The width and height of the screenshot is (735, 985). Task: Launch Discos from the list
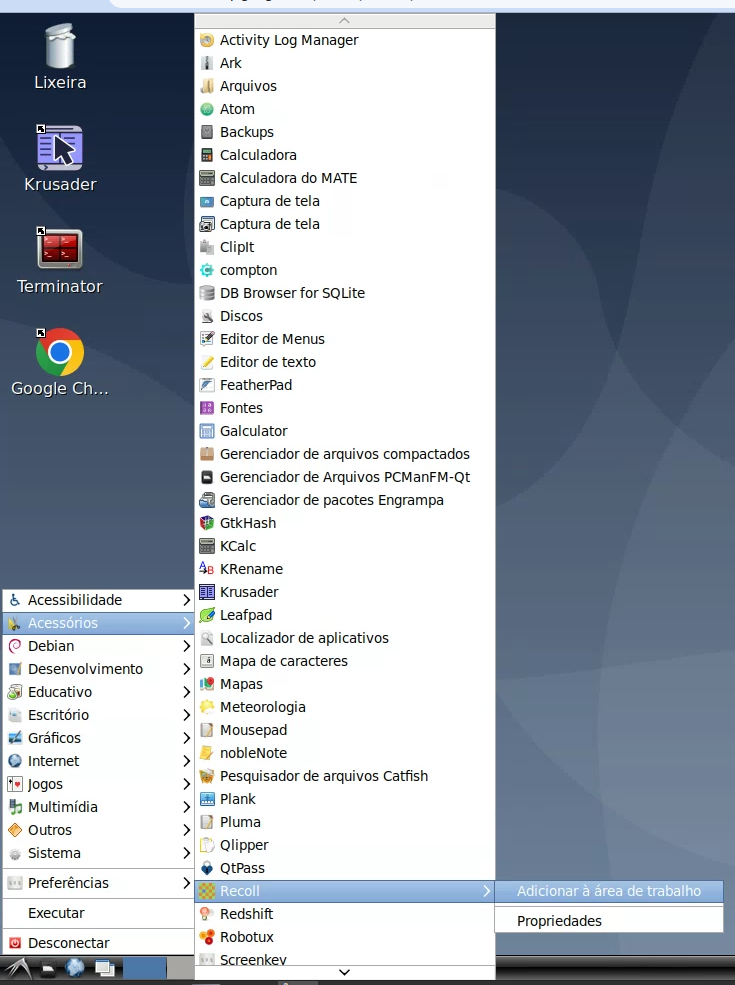345,316
